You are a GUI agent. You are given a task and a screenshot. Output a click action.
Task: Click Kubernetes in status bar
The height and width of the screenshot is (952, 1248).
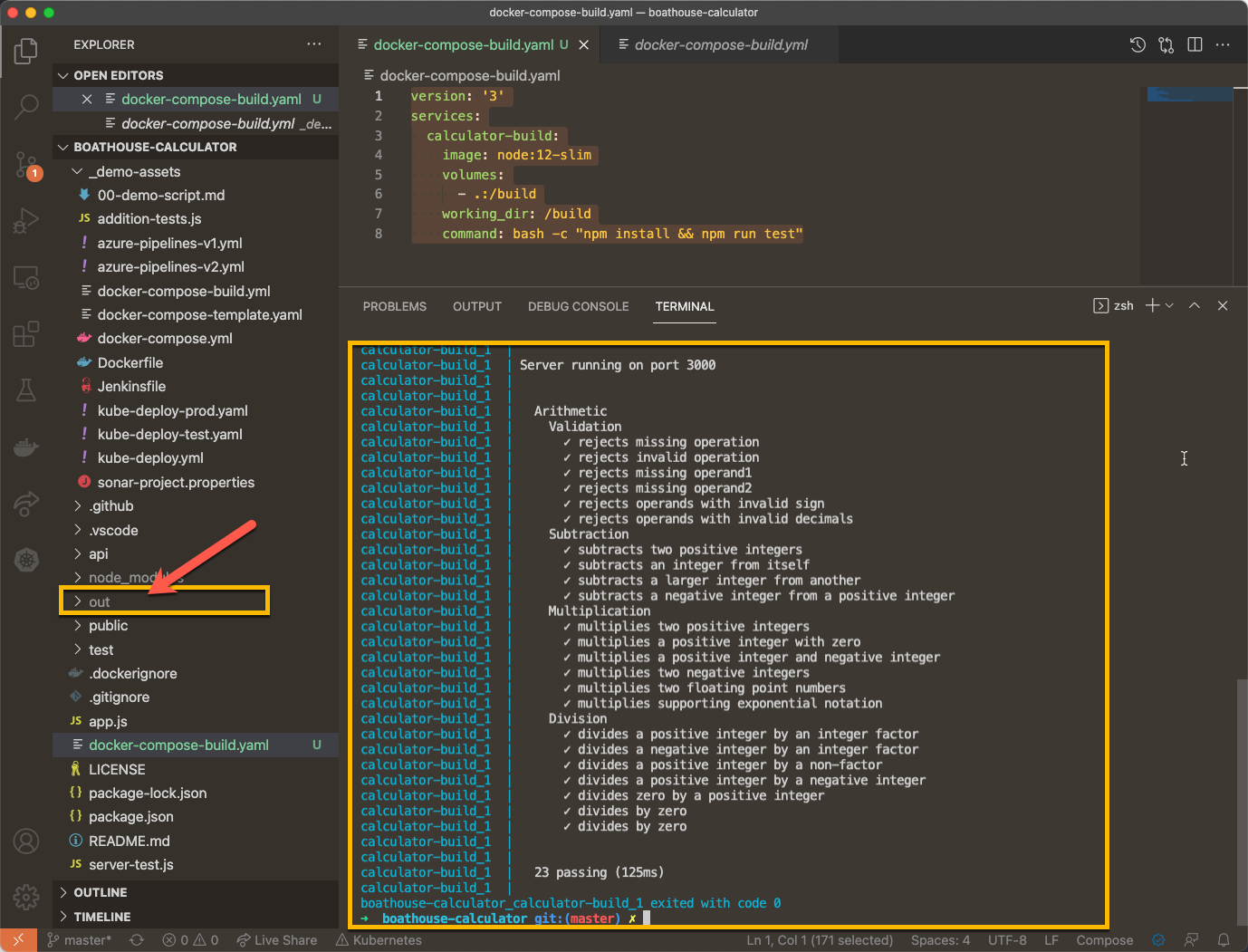point(379,940)
